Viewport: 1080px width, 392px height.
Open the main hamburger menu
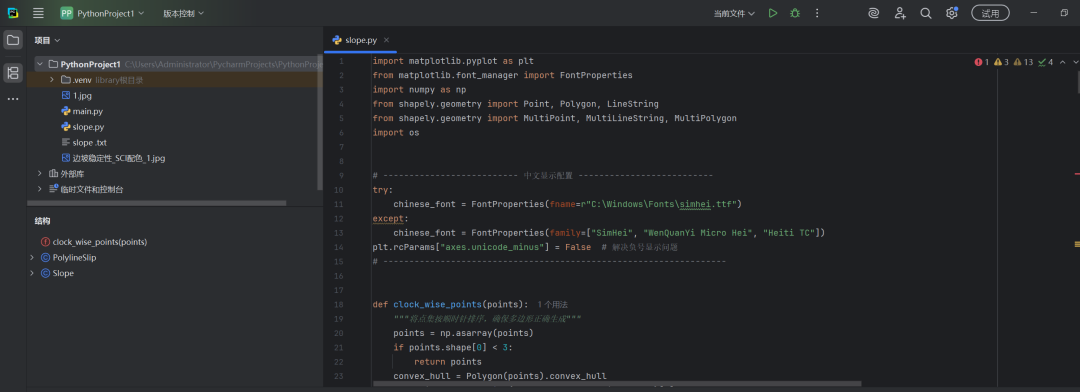38,13
